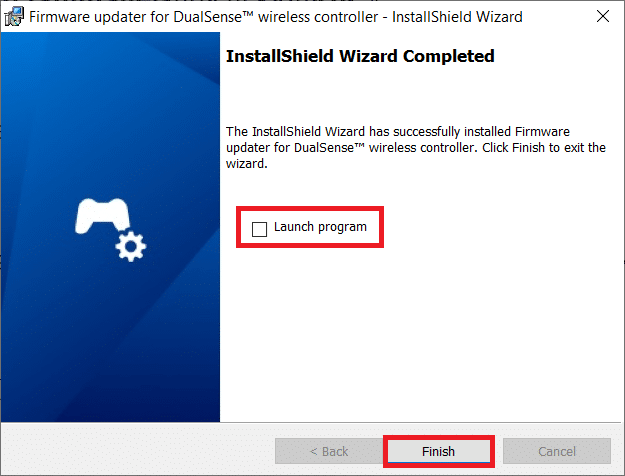Click DualSense in the window title
The height and width of the screenshot is (476, 625).
[x=208, y=17]
